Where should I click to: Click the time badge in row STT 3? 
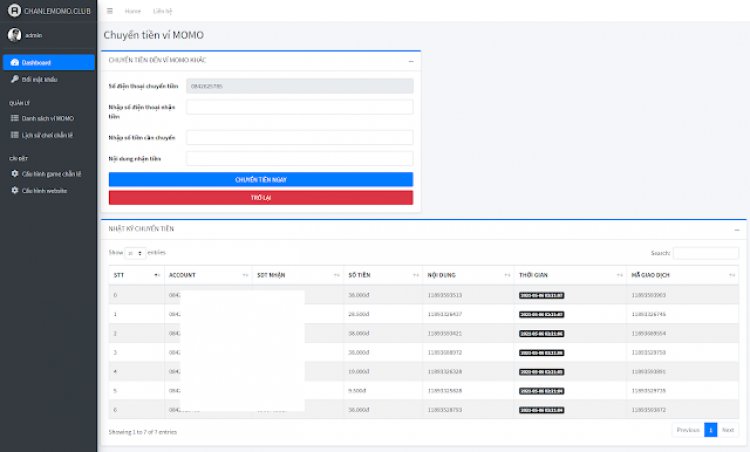(x=541, y=353)
